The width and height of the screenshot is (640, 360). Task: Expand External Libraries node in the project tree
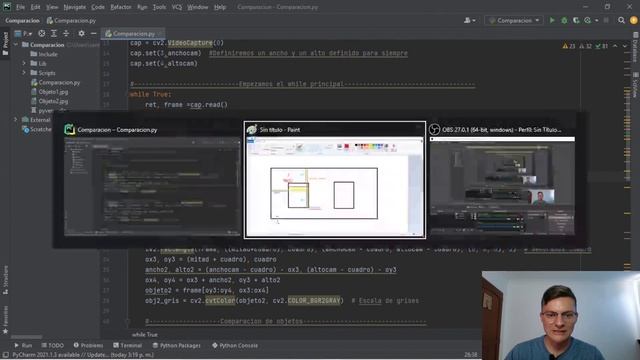[16, 120]
